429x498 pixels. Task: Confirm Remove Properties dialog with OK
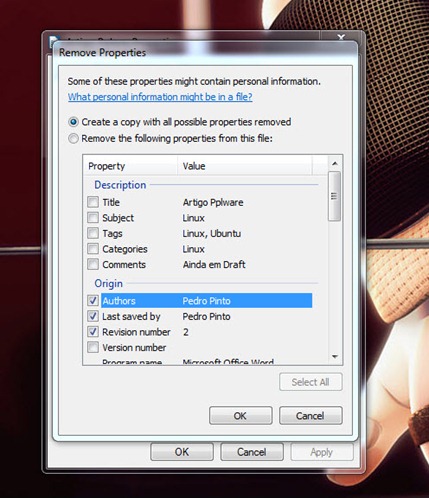click(241, 416)
